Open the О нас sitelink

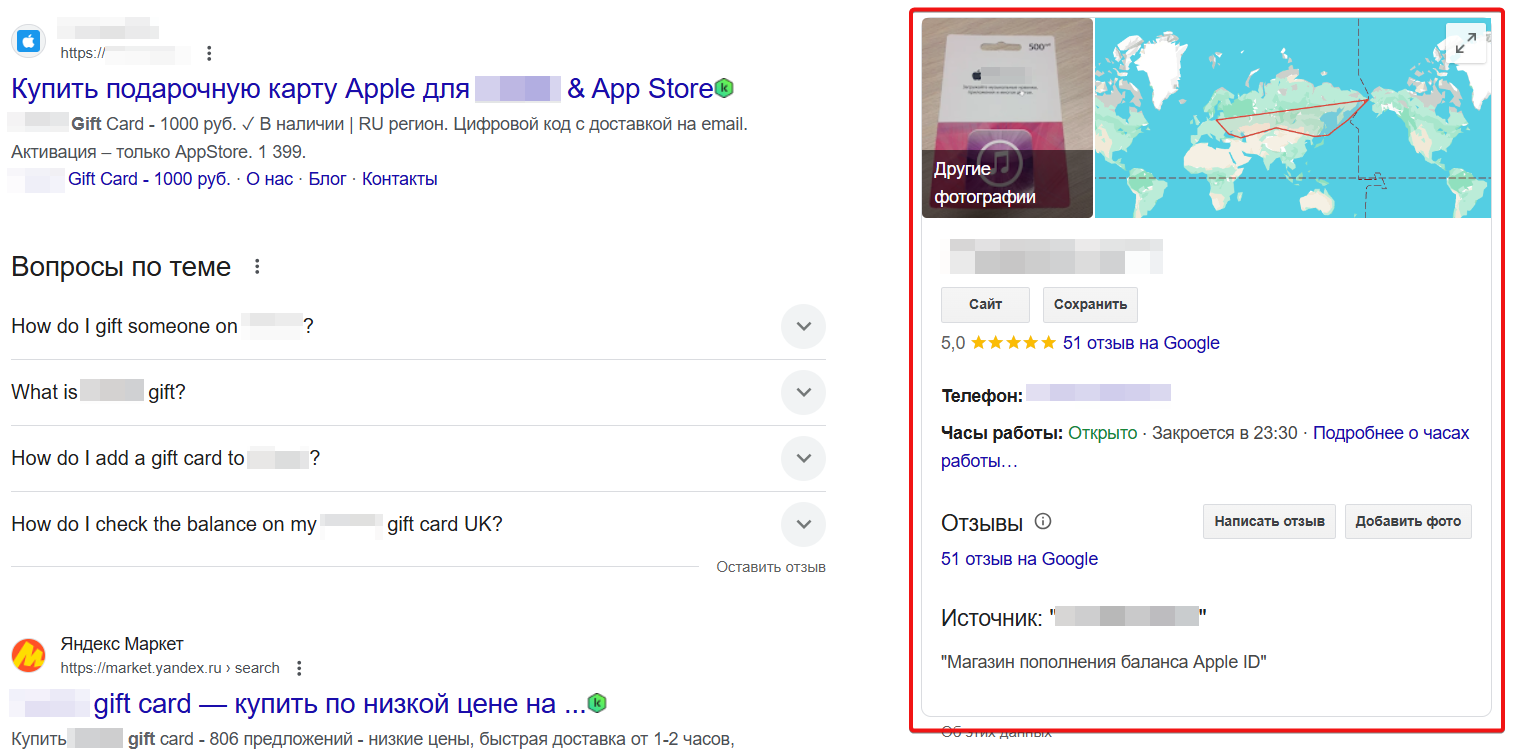click(x=270, y=179)
